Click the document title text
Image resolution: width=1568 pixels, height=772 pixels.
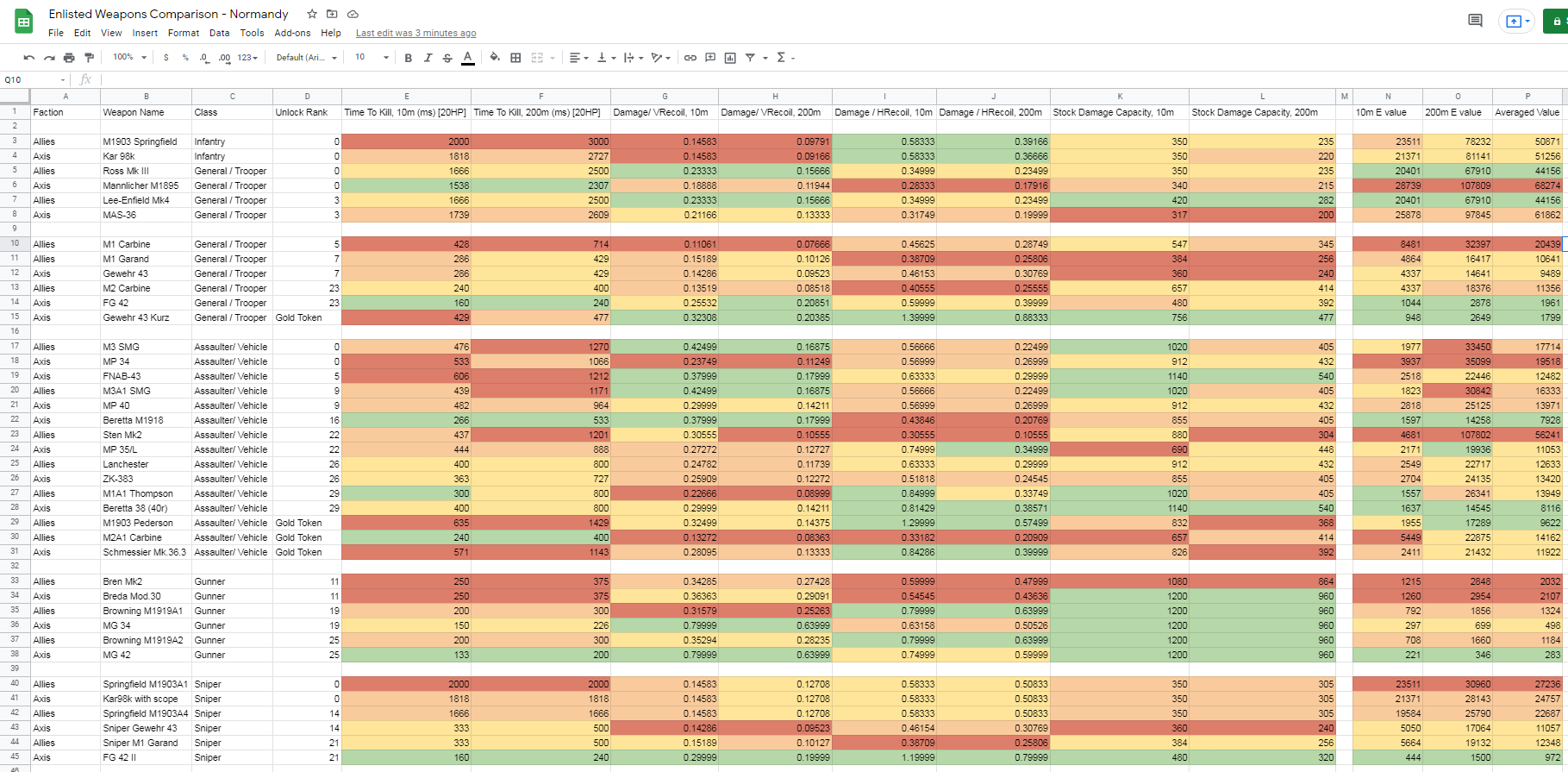click(168, 14)
